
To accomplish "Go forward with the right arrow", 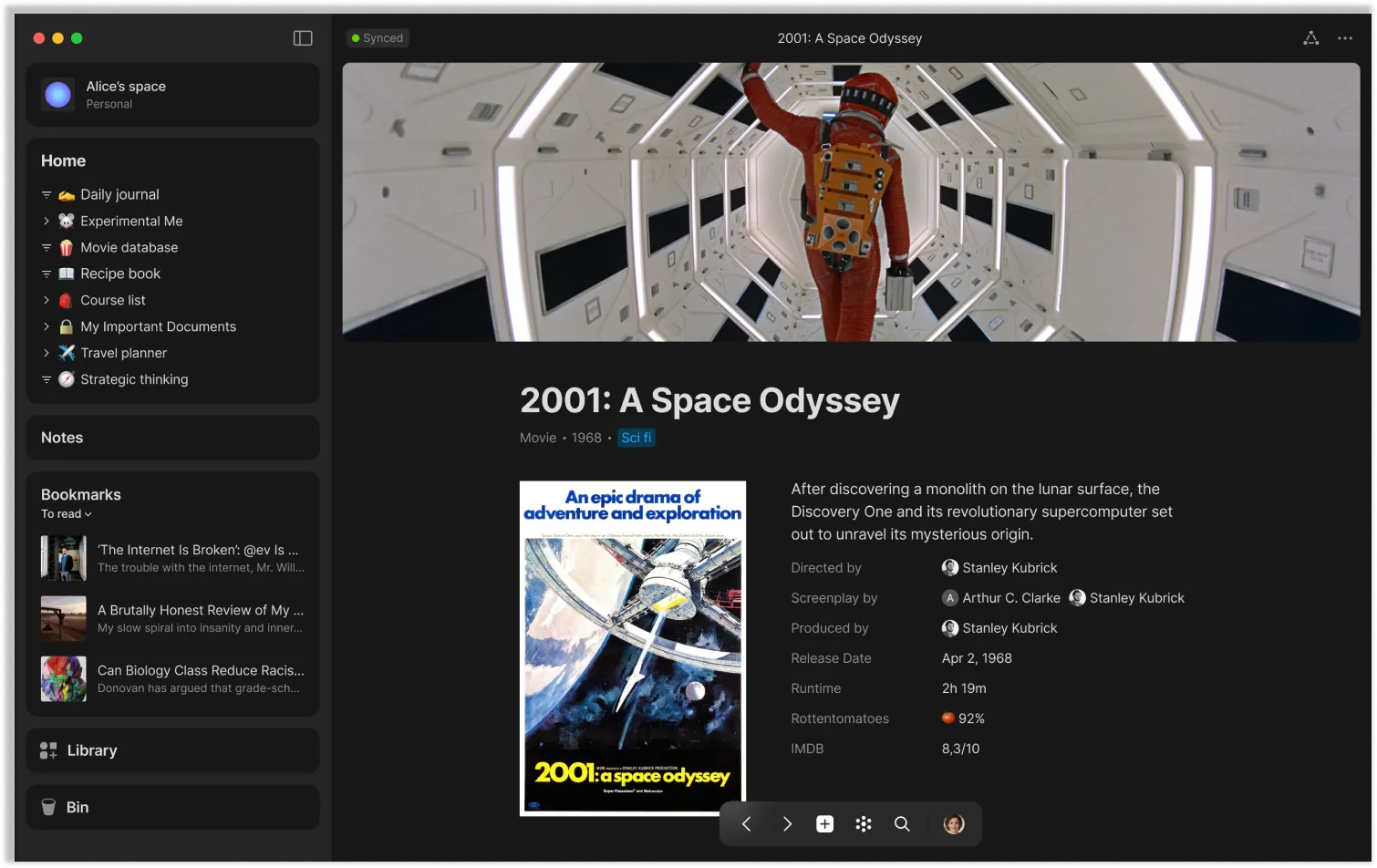I will (x=787, y=824).
